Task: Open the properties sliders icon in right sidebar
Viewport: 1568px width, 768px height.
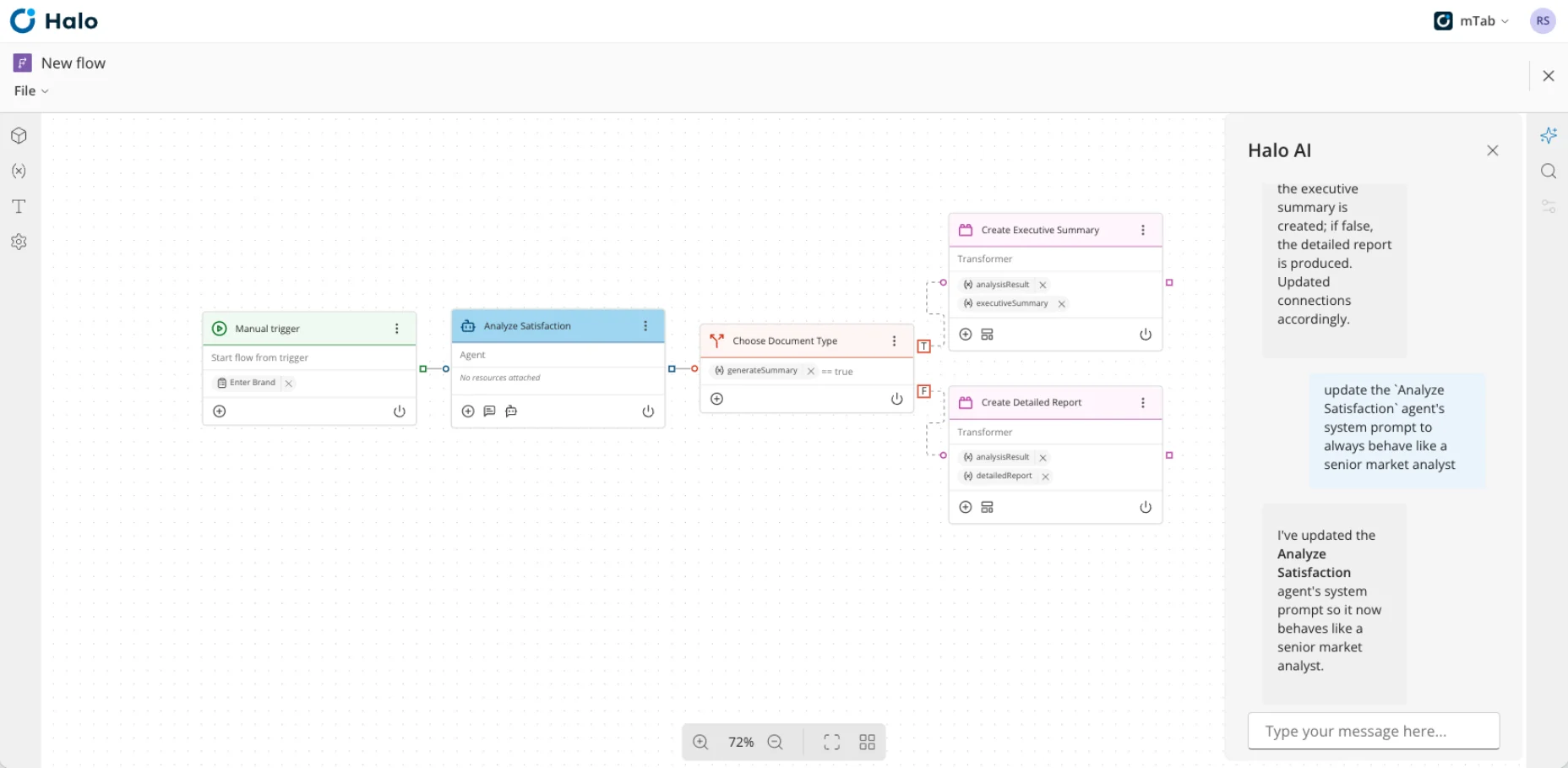Action: click(1548, 206)
